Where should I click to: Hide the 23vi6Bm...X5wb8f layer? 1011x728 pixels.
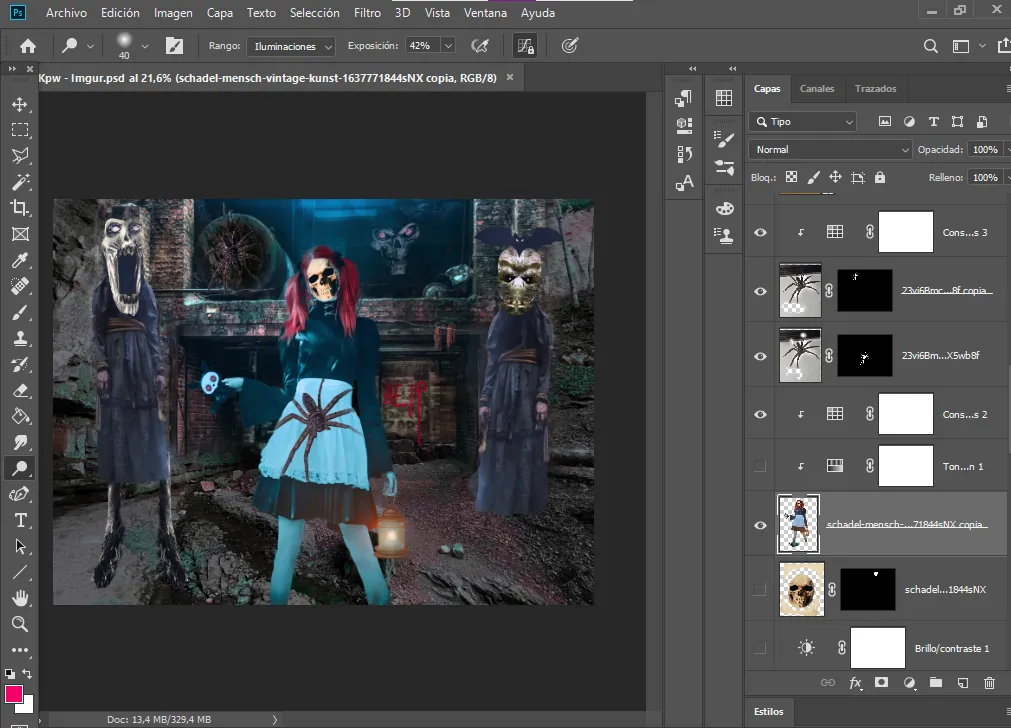tap(760, 356)
